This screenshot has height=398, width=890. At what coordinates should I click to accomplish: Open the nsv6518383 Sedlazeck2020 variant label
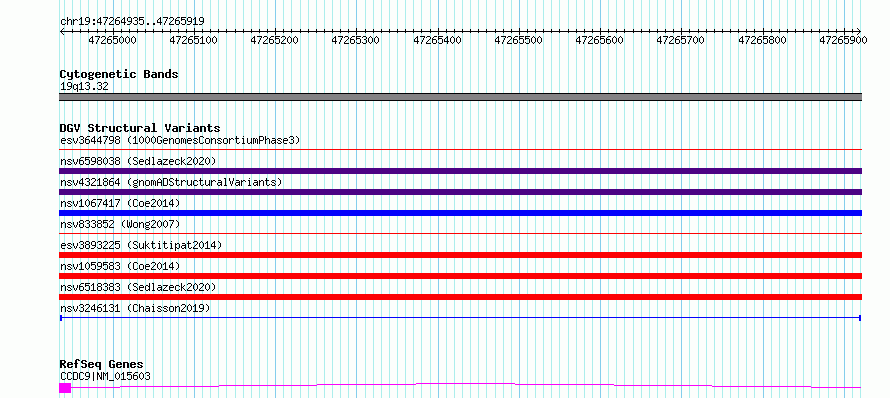pyautogui.click(x=138, y=287)
